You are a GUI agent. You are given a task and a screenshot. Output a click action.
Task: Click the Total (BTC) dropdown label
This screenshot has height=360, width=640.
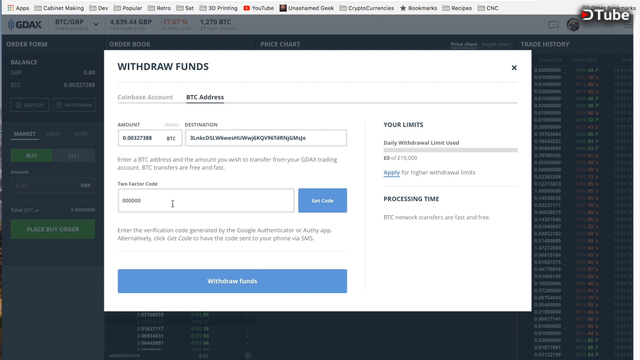(24, 210)
